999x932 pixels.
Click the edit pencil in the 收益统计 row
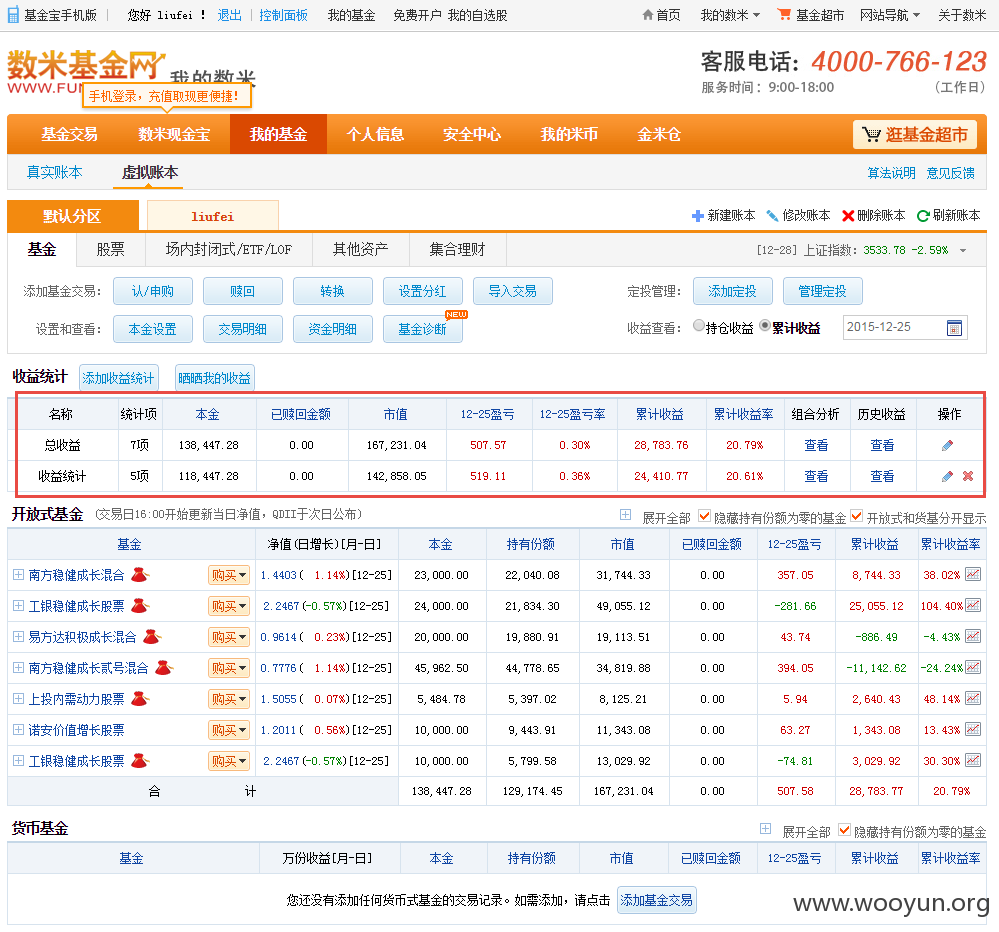tap(947, 476)
